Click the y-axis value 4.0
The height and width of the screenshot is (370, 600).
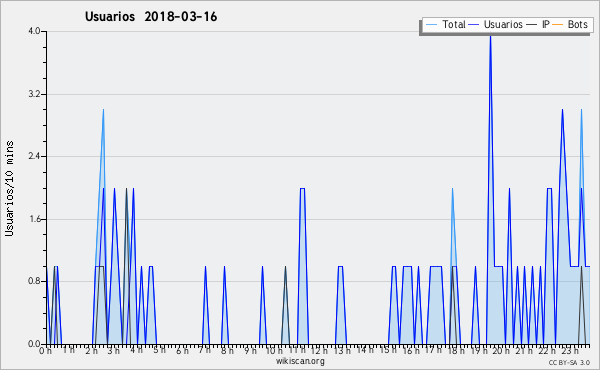click(x=34, y=31)
